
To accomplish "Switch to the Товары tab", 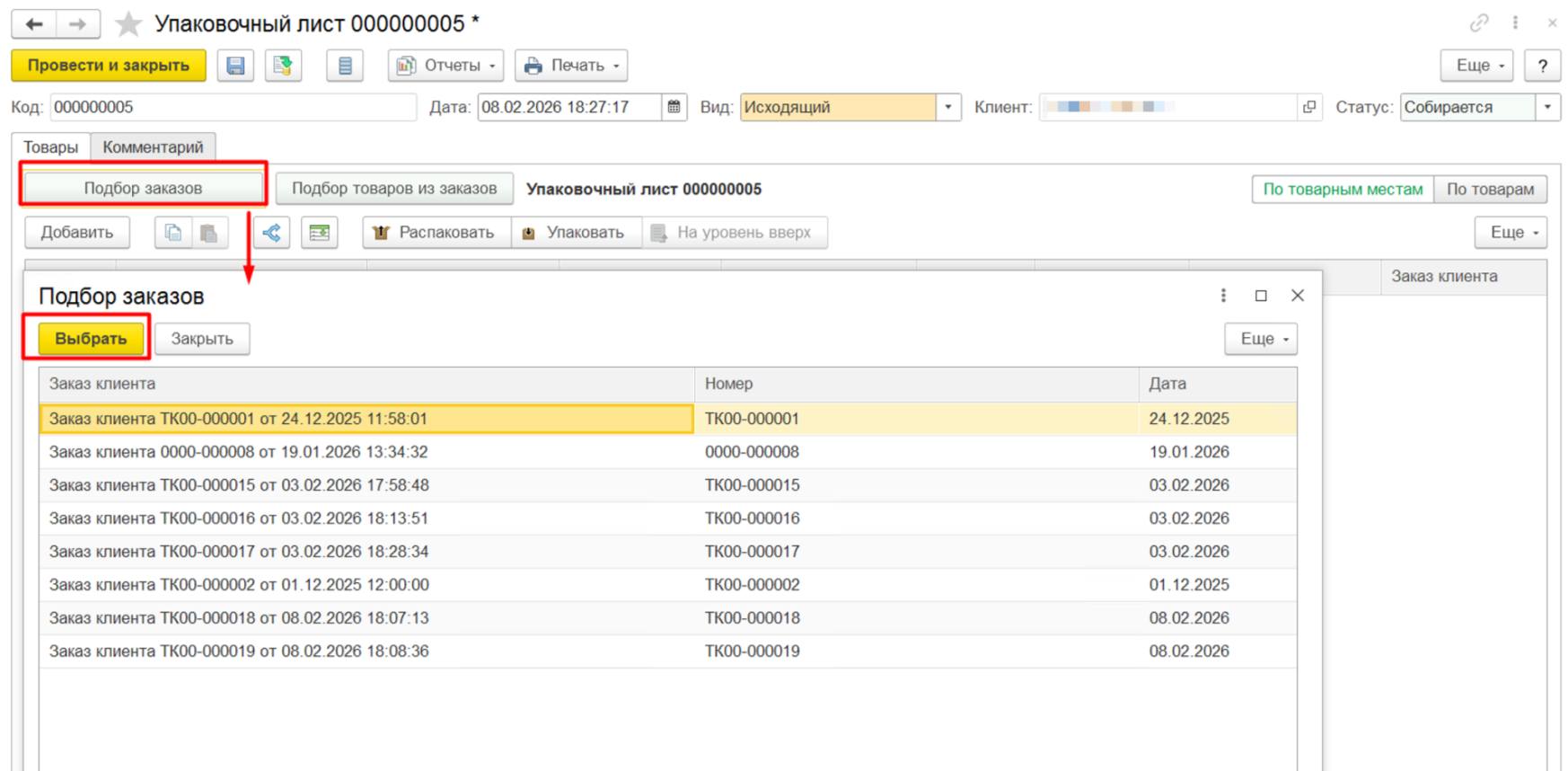I will [x=51, y=147].
